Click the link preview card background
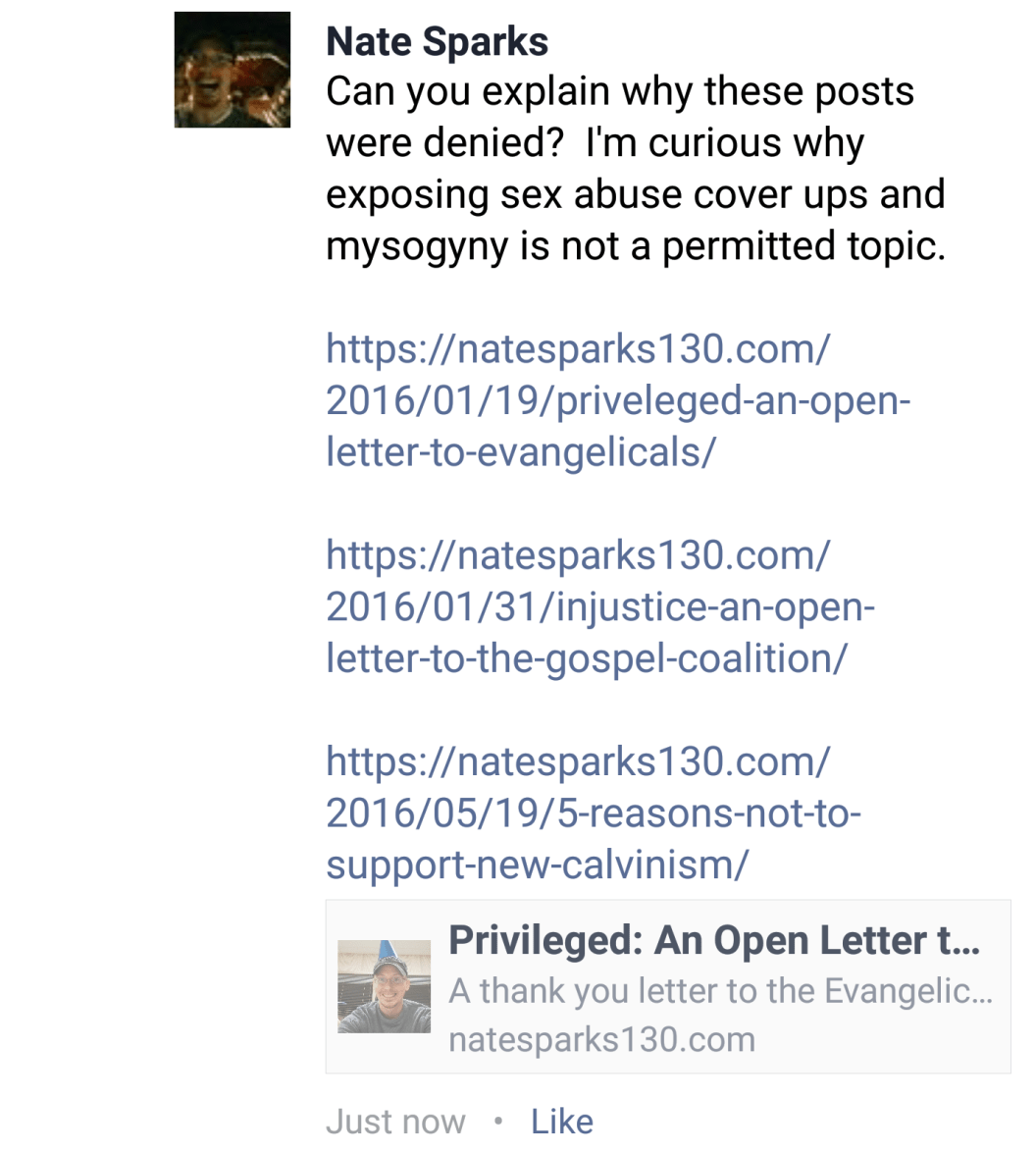 pyautogui.click(x=668, y=986)
